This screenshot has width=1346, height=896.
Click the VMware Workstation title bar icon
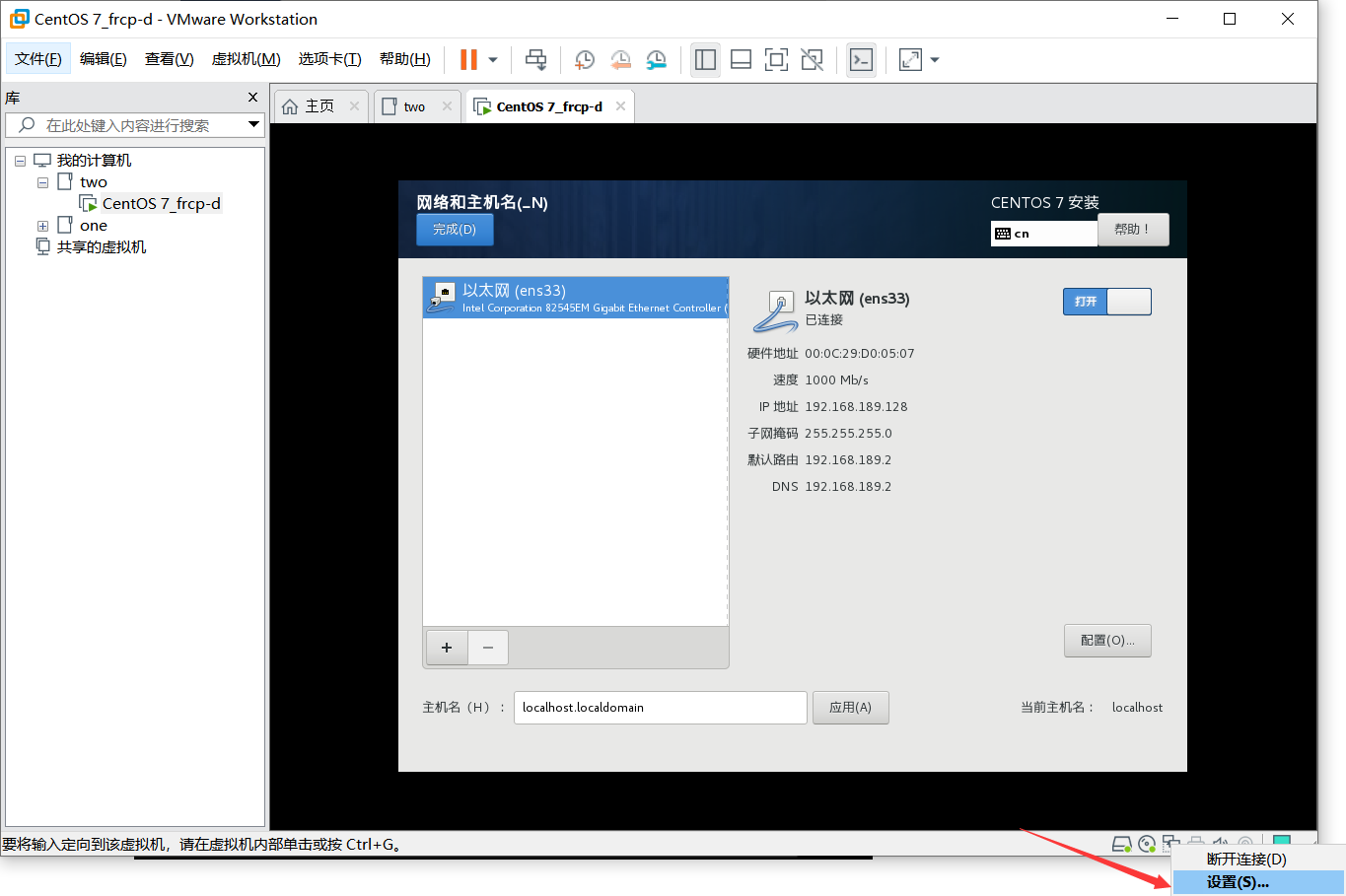pyautogui.click(x=19, y=19)
